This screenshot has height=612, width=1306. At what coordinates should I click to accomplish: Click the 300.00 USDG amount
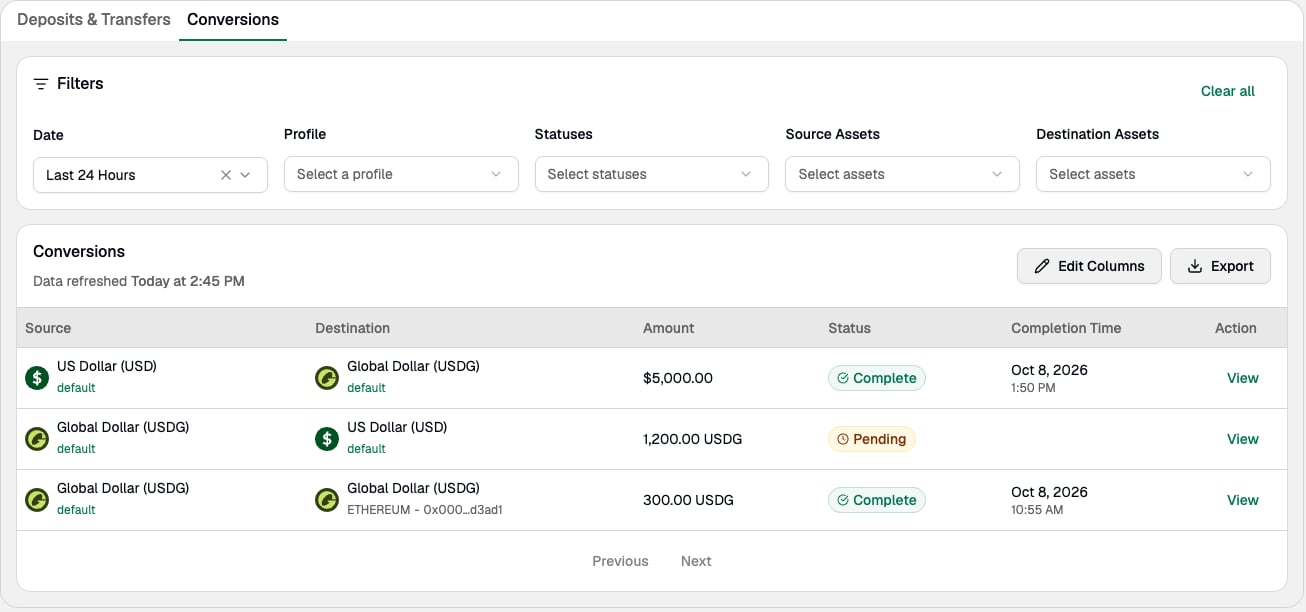pyautogui.click(x=688, y=500)
